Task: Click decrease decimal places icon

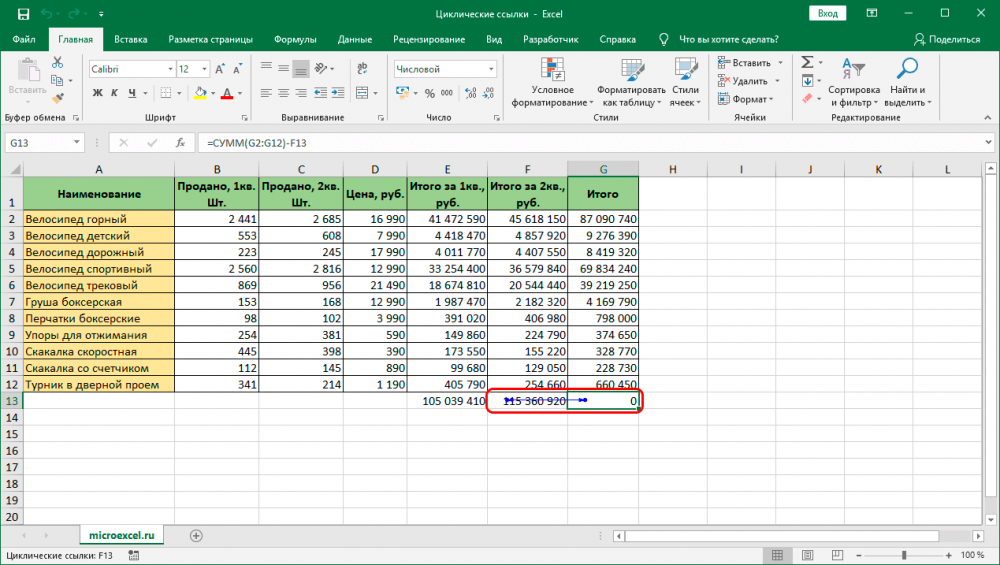Action: click(488, 93)
